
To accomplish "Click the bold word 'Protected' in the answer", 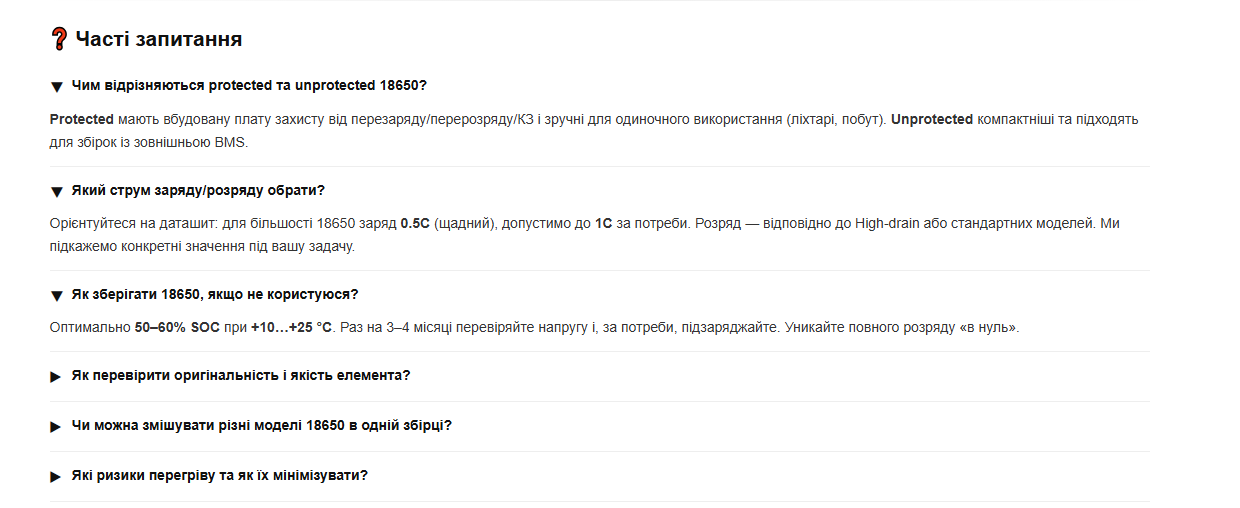I will (x=82, y=119).
